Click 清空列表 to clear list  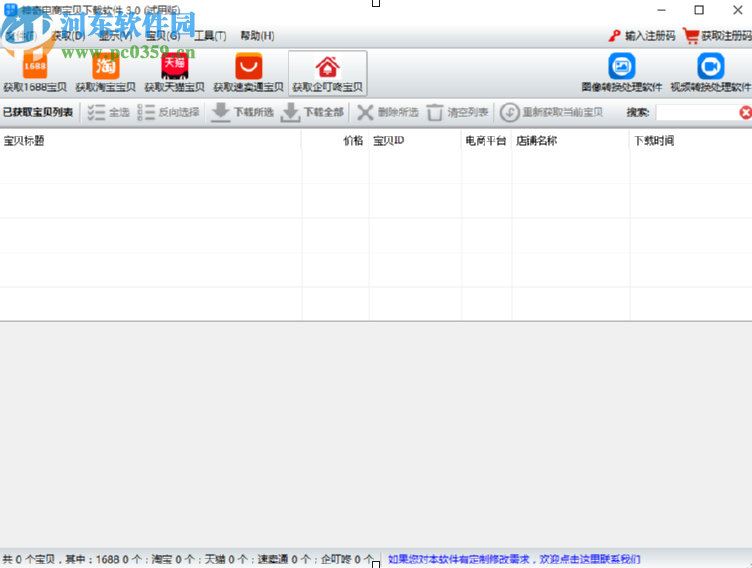(458, 112)
